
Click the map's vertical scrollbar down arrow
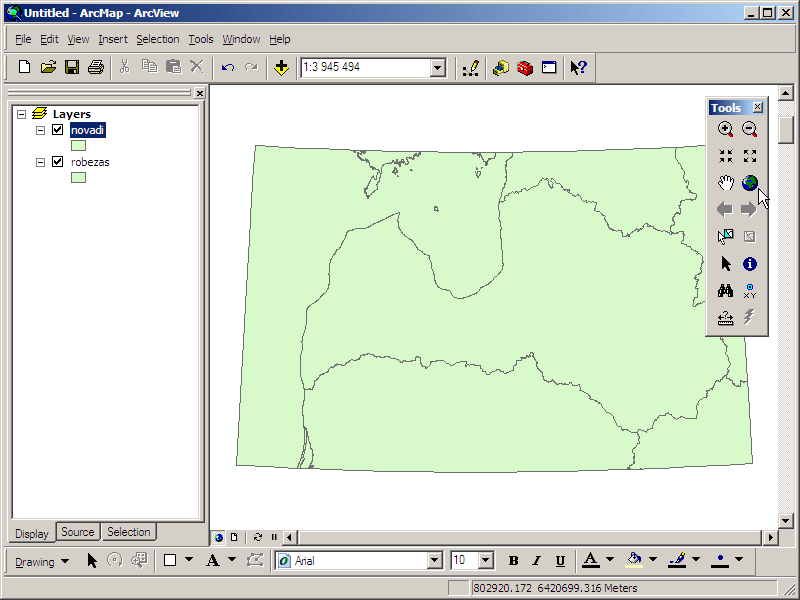(x=785, y=521)
